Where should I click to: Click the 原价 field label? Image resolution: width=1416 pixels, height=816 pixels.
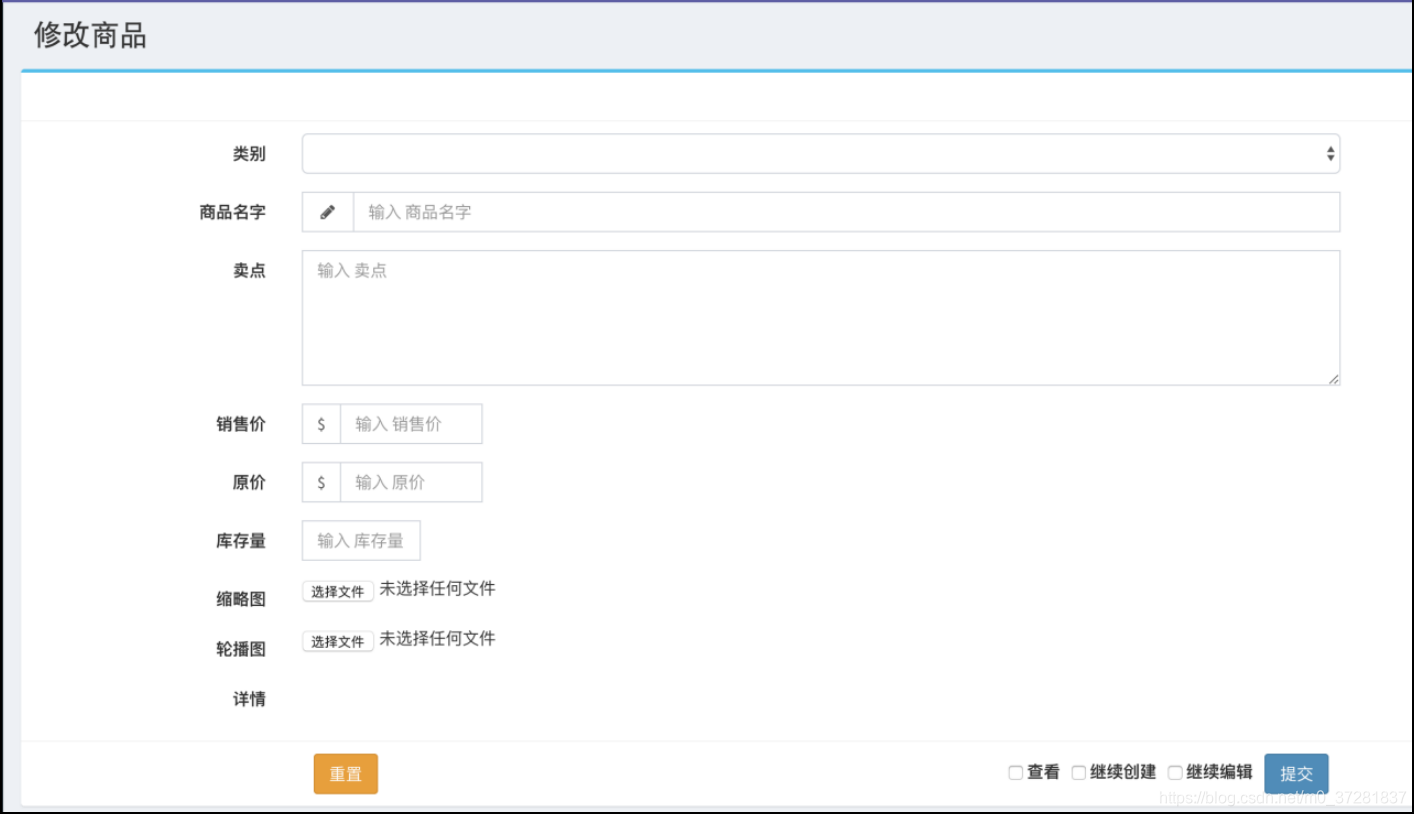249,482
